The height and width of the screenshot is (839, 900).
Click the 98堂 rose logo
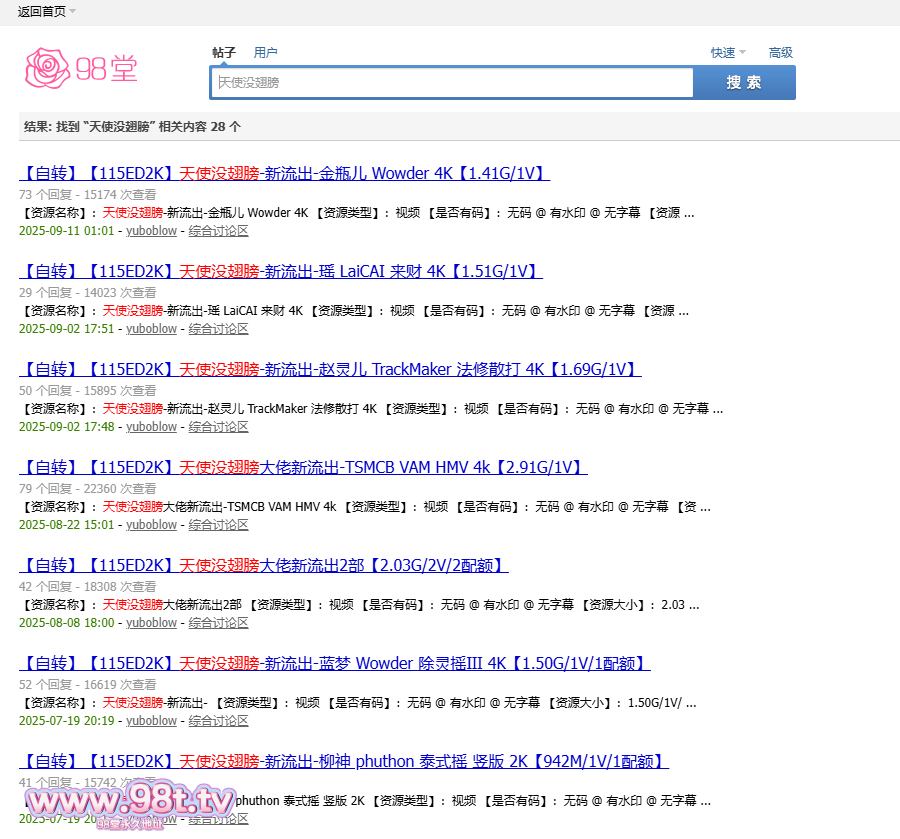80,68
